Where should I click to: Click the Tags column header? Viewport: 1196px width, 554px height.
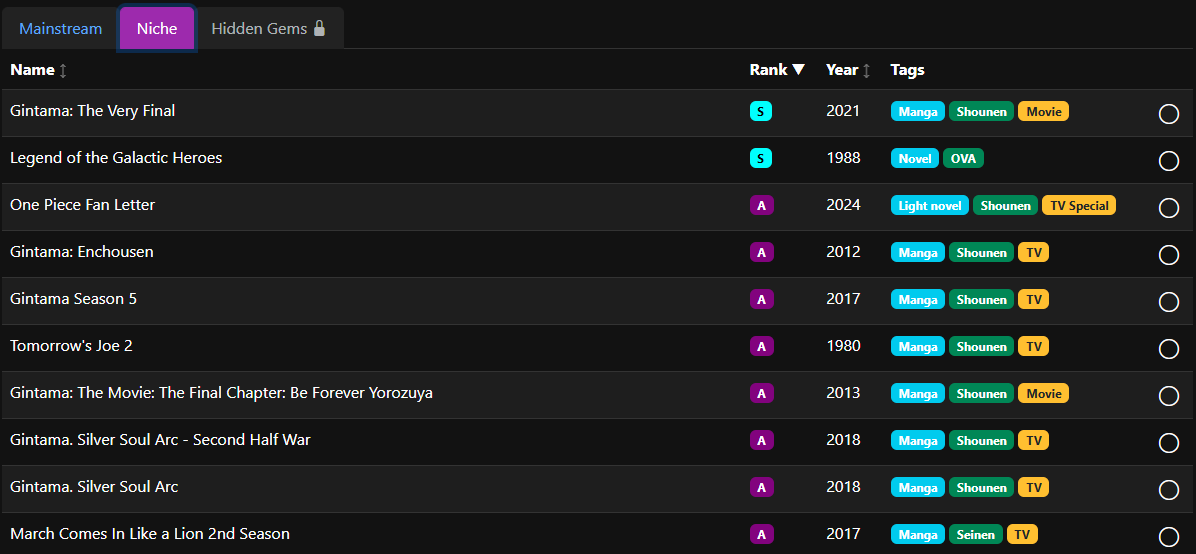click(x=908, y=70)
